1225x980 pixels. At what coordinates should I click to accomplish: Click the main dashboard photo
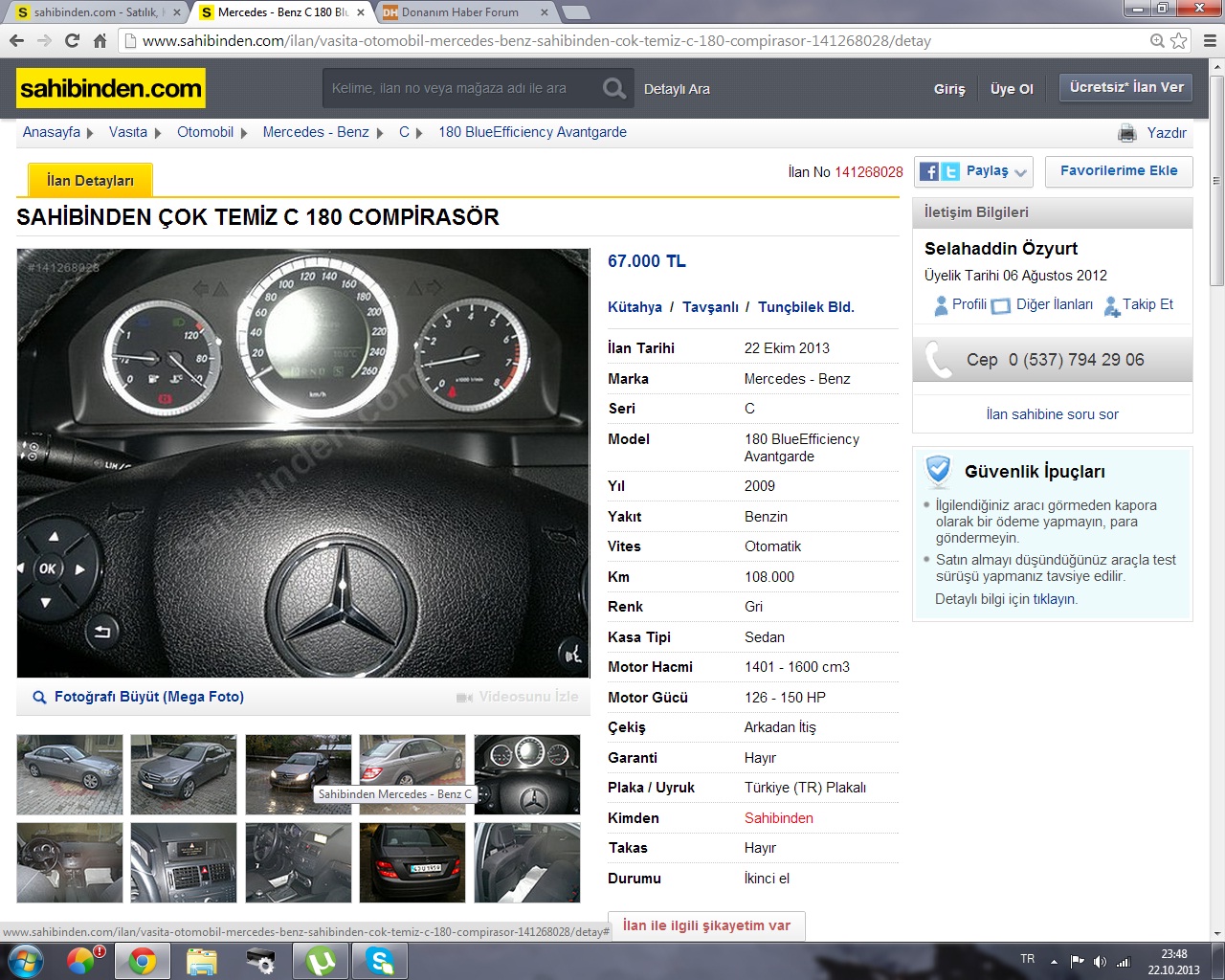pyautogui.click(x=303, y=463)
